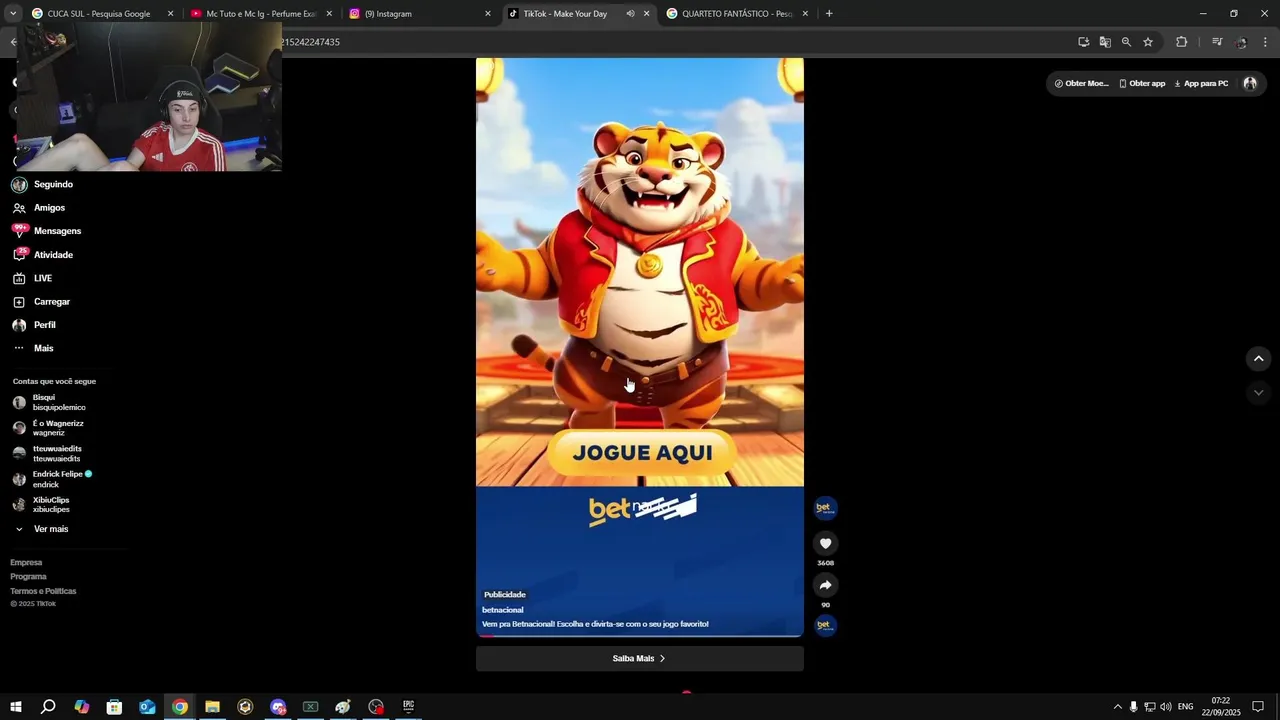The height and width of the screenshot is (720, 1280).
Task: Open the TikTok profile avatar at top right
Action: coord(1250,84)
